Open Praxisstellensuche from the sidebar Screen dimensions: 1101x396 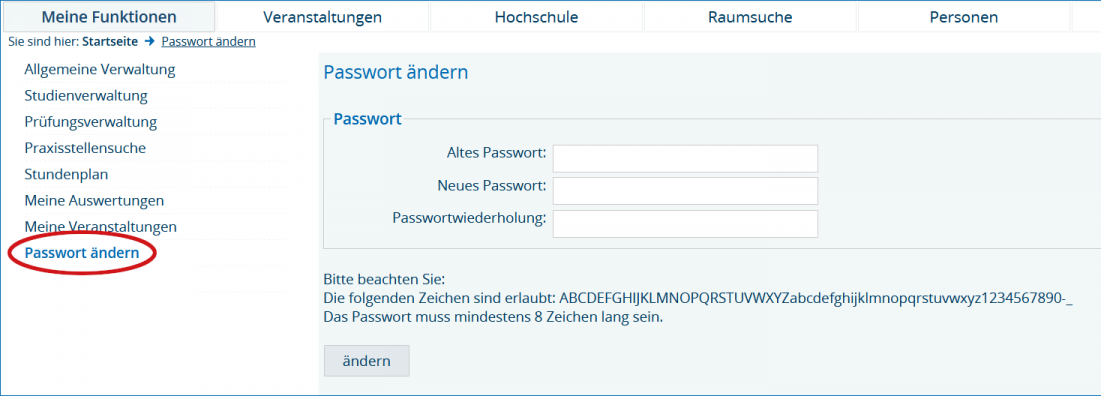85,148
